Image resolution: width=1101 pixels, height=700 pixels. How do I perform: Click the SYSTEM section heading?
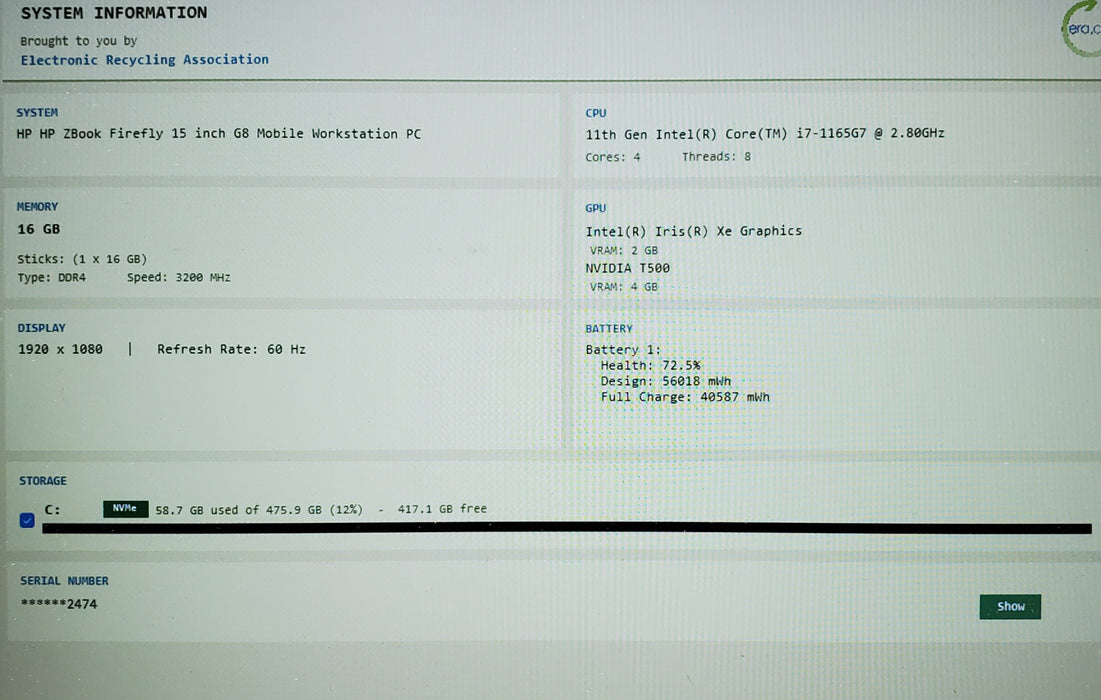coord(37,112)
